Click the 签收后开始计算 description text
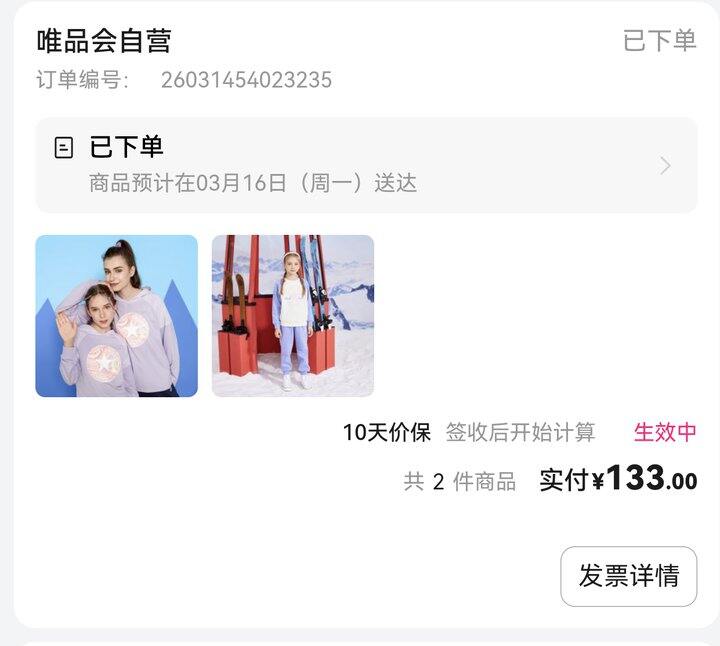 [x=520, y=432]
